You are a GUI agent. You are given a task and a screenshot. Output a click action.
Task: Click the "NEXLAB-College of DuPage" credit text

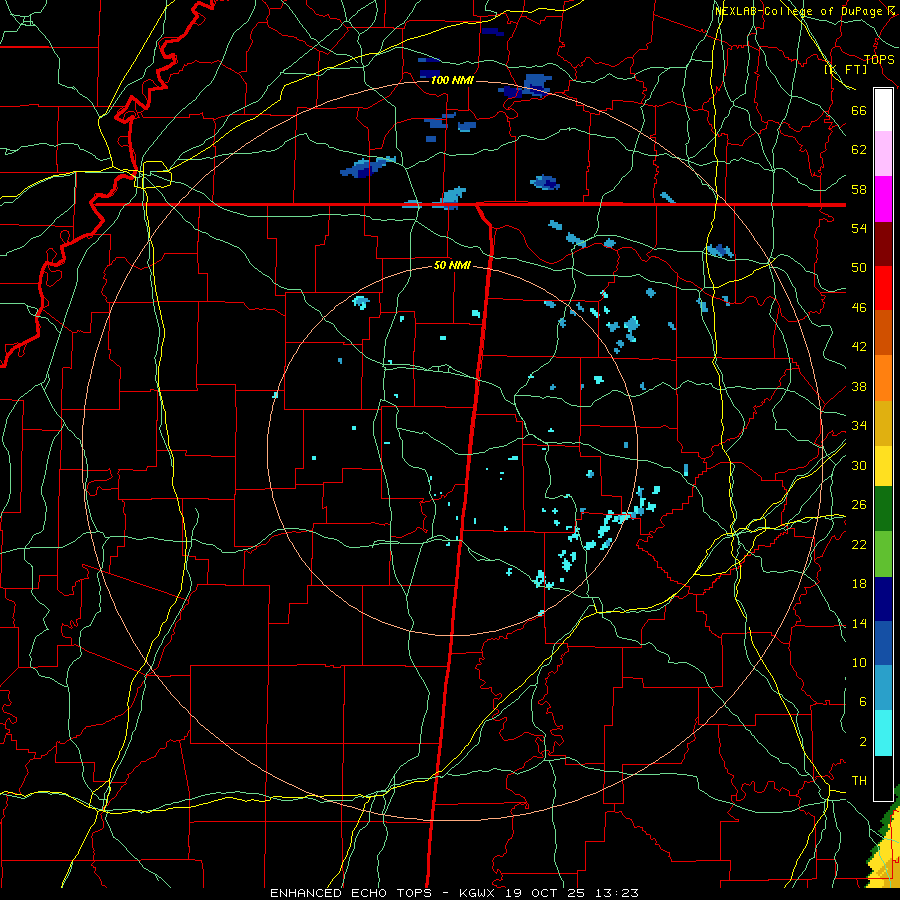[x=801, y=11]
